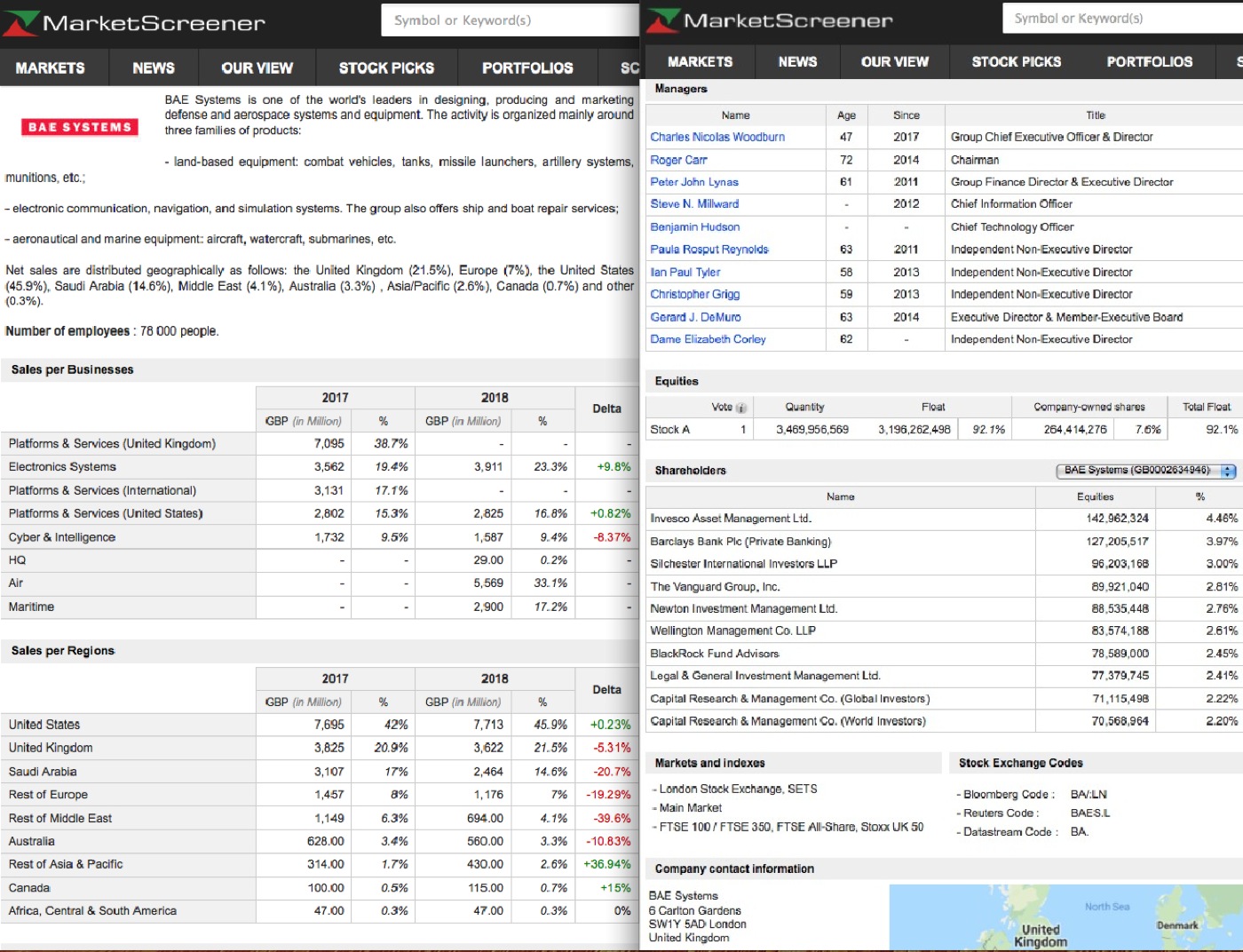Open Dame Elizabeth Corley manager link
Image resolution: width=1243 pixels, height=952 pixels.
pyautogui.click(x=708, y=339)
